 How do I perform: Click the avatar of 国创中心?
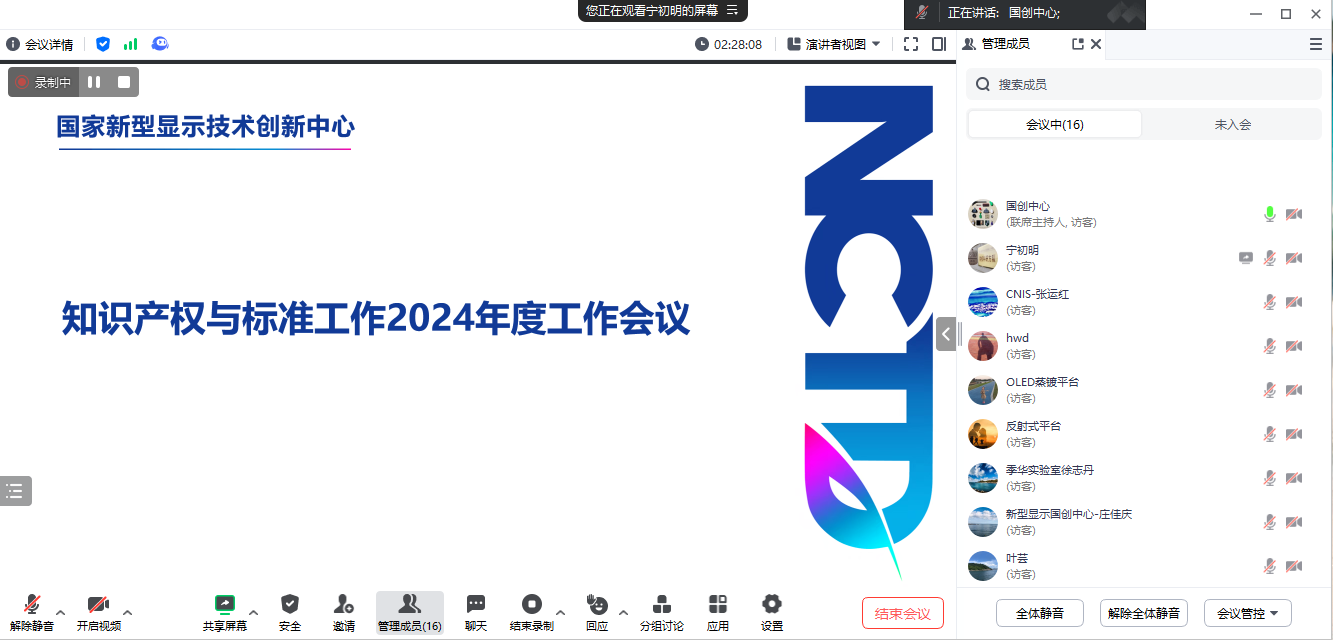[983, 214]
